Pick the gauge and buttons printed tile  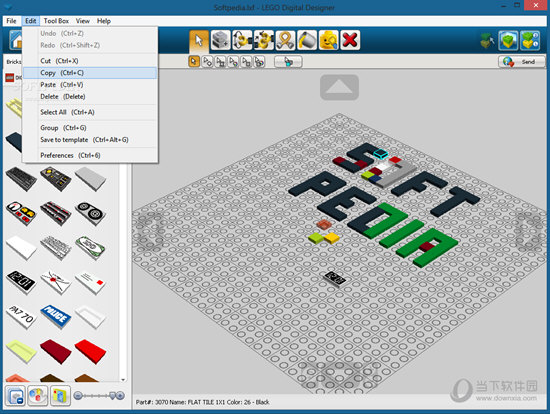21,213
